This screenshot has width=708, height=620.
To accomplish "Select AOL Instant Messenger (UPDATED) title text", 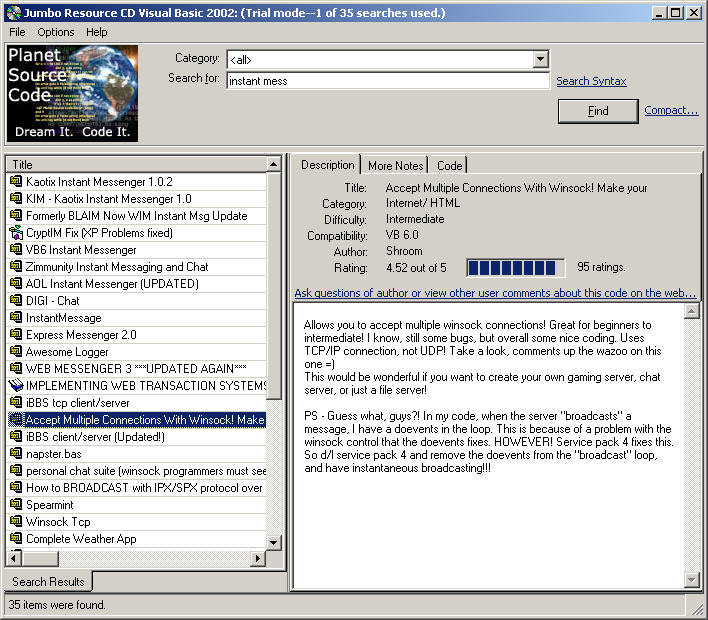I will [112, 284].
